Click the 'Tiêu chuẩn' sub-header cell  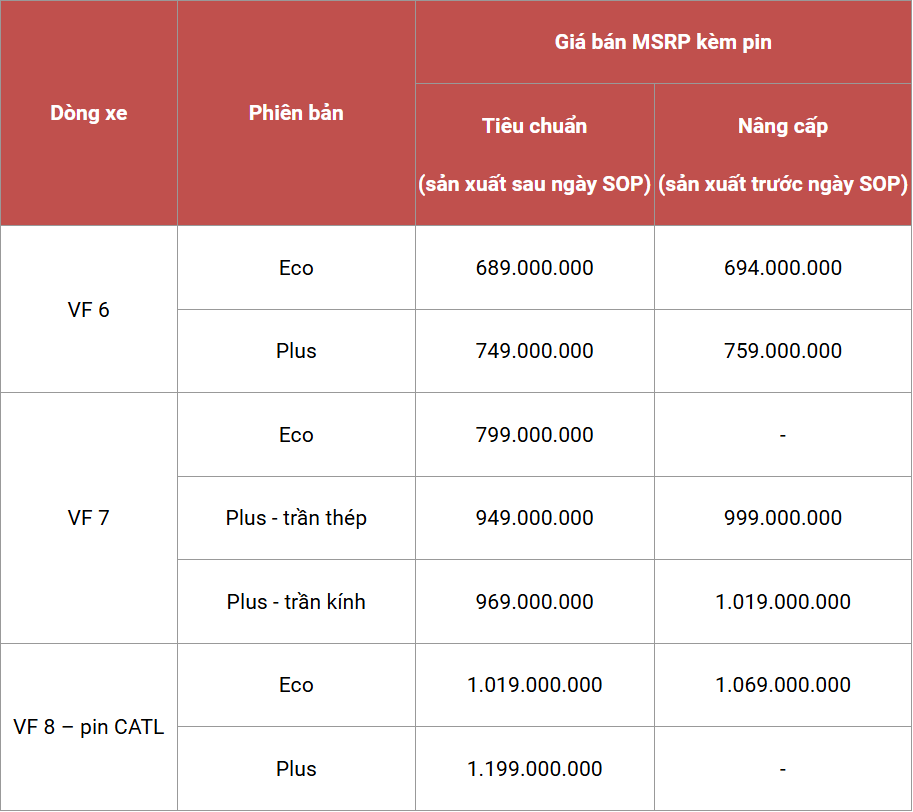535,154
